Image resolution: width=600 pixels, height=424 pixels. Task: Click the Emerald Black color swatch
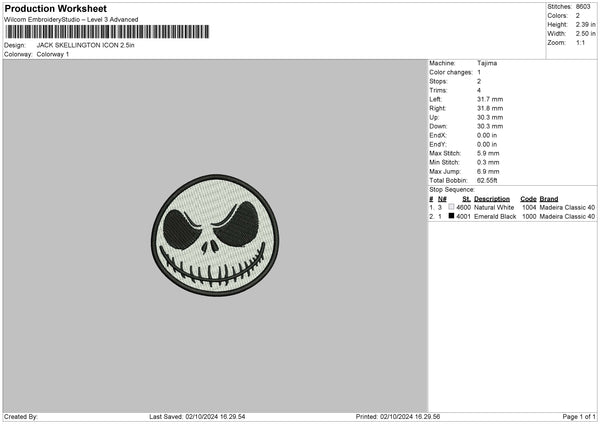coord(452,216)
